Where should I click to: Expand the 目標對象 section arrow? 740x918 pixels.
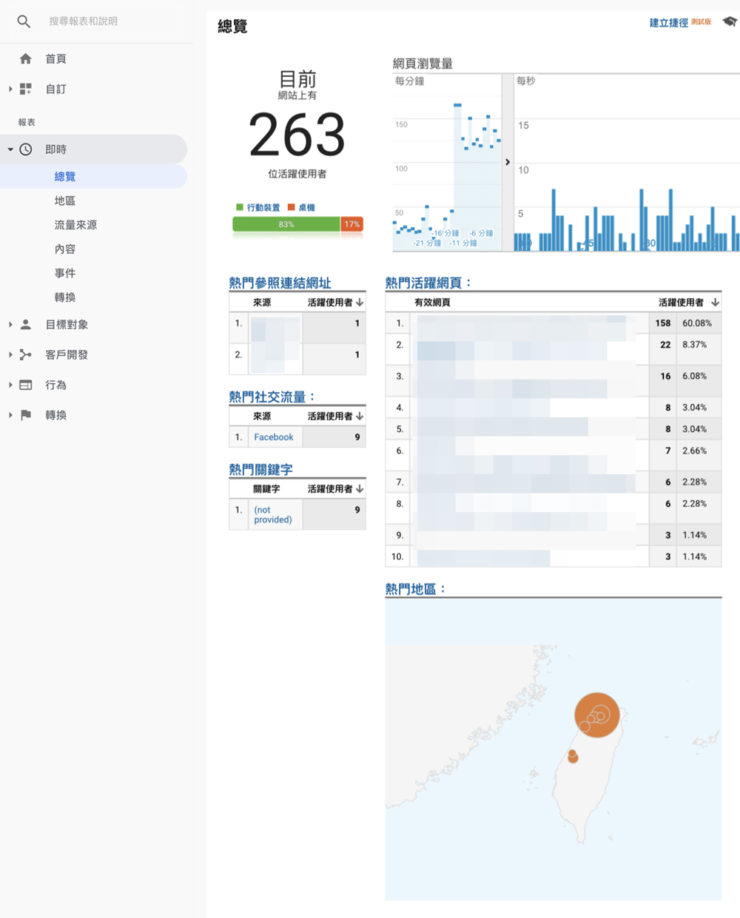click(10, 325)
